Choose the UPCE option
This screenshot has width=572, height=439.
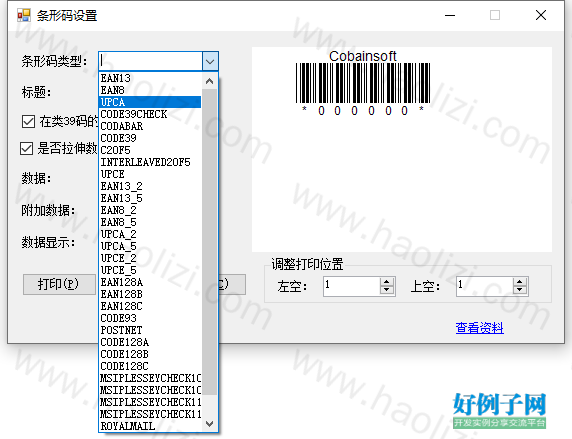150,174
